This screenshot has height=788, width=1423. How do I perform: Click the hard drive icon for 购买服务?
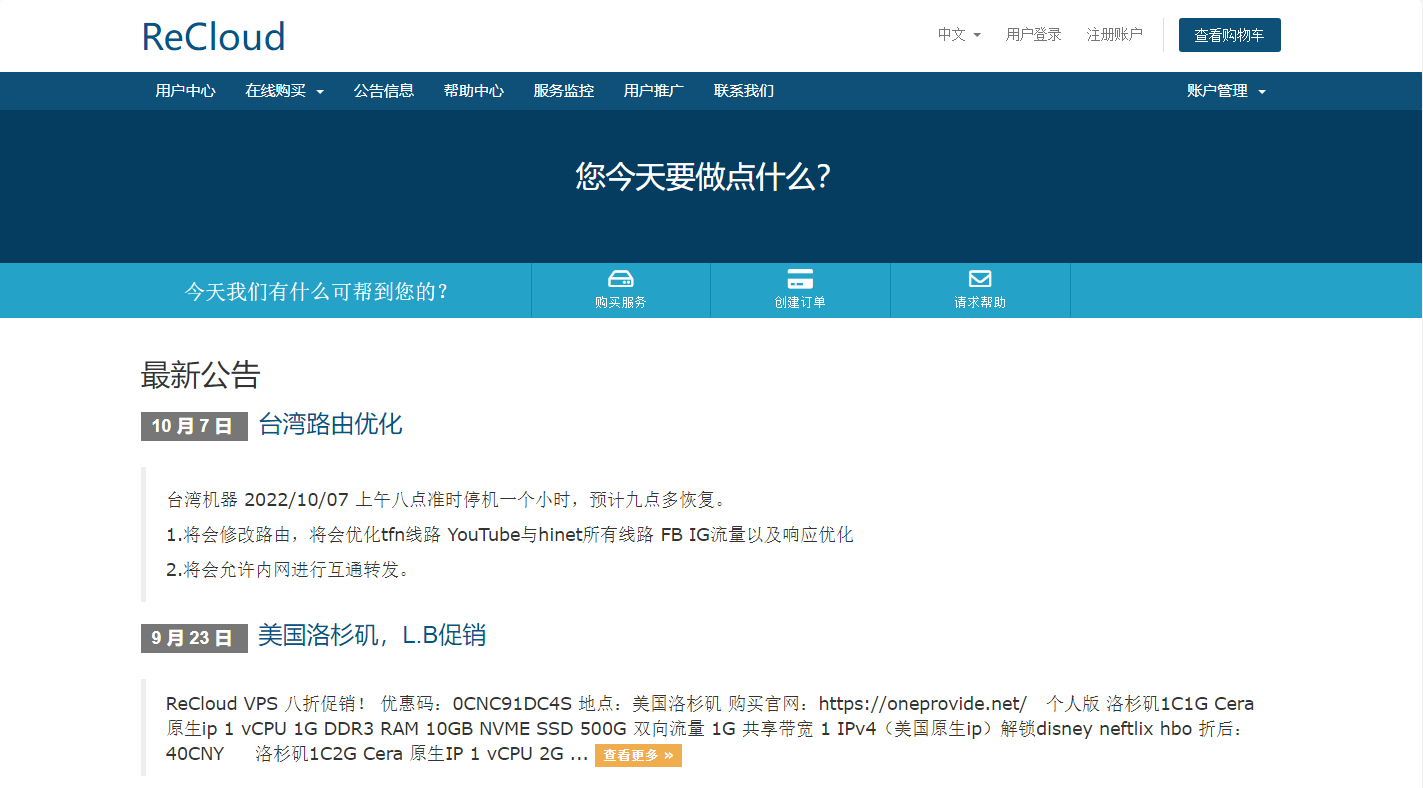pyautogui.click(x=620, y=279)
